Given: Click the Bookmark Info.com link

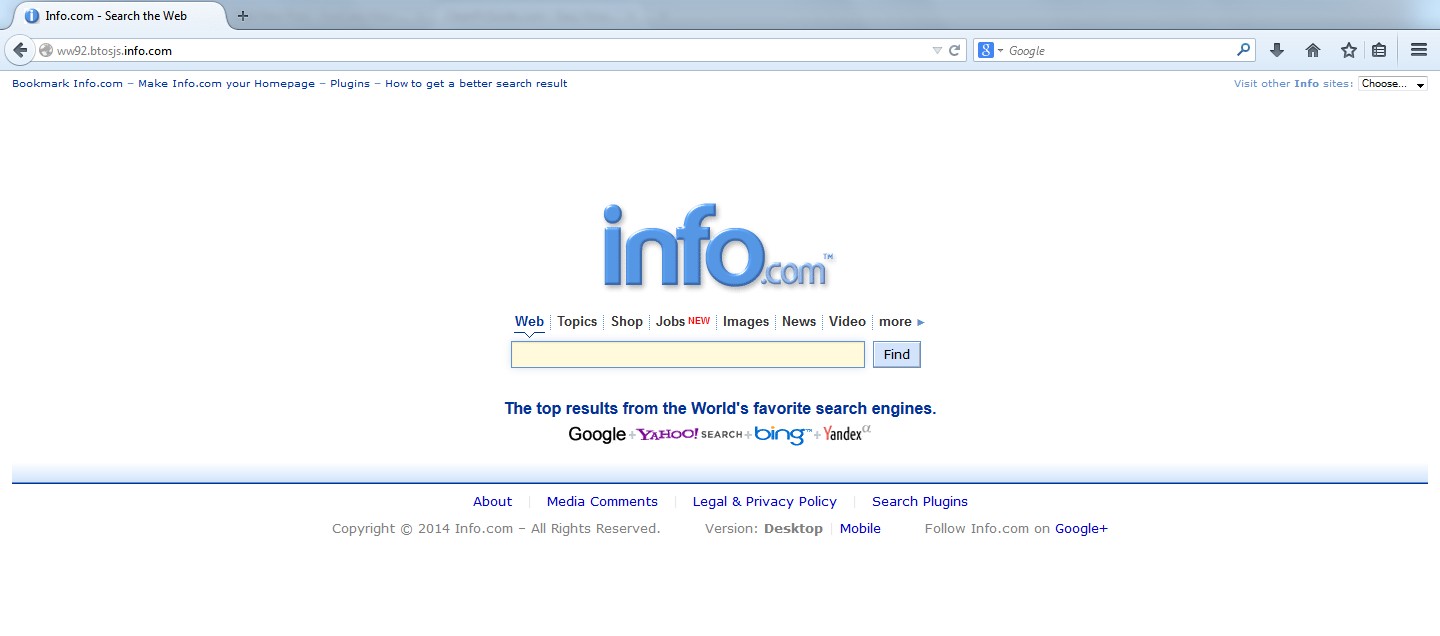Looking at the screenshot, I should pos(67,84).
